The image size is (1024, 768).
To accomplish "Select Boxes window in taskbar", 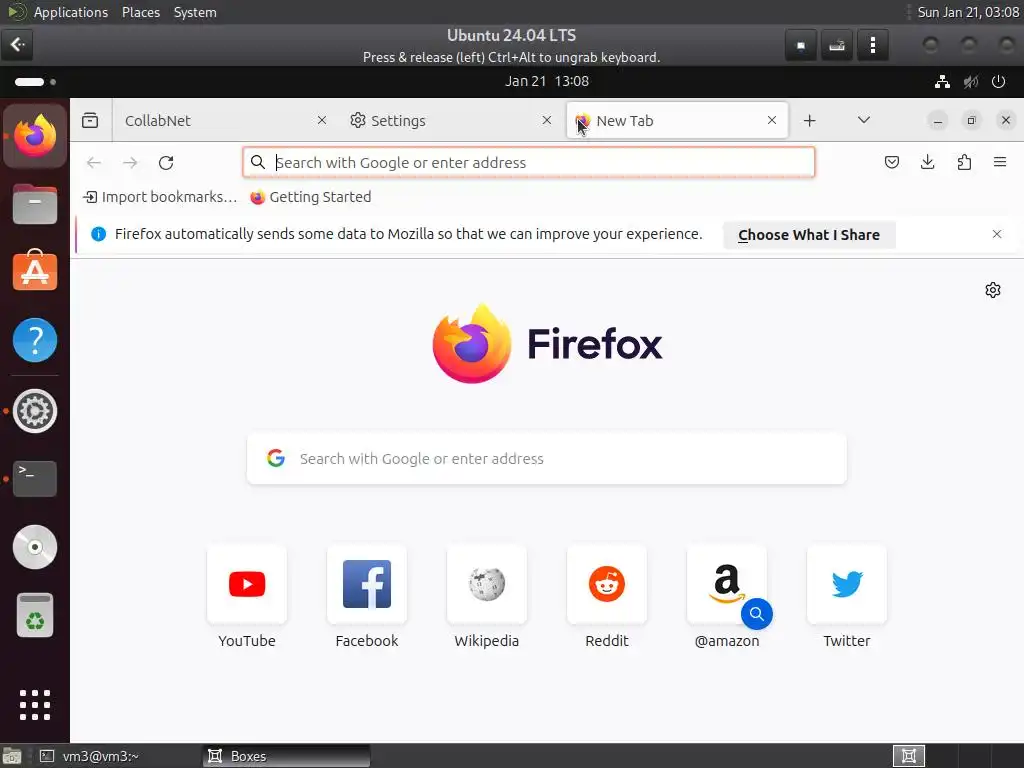I will 286,756.
